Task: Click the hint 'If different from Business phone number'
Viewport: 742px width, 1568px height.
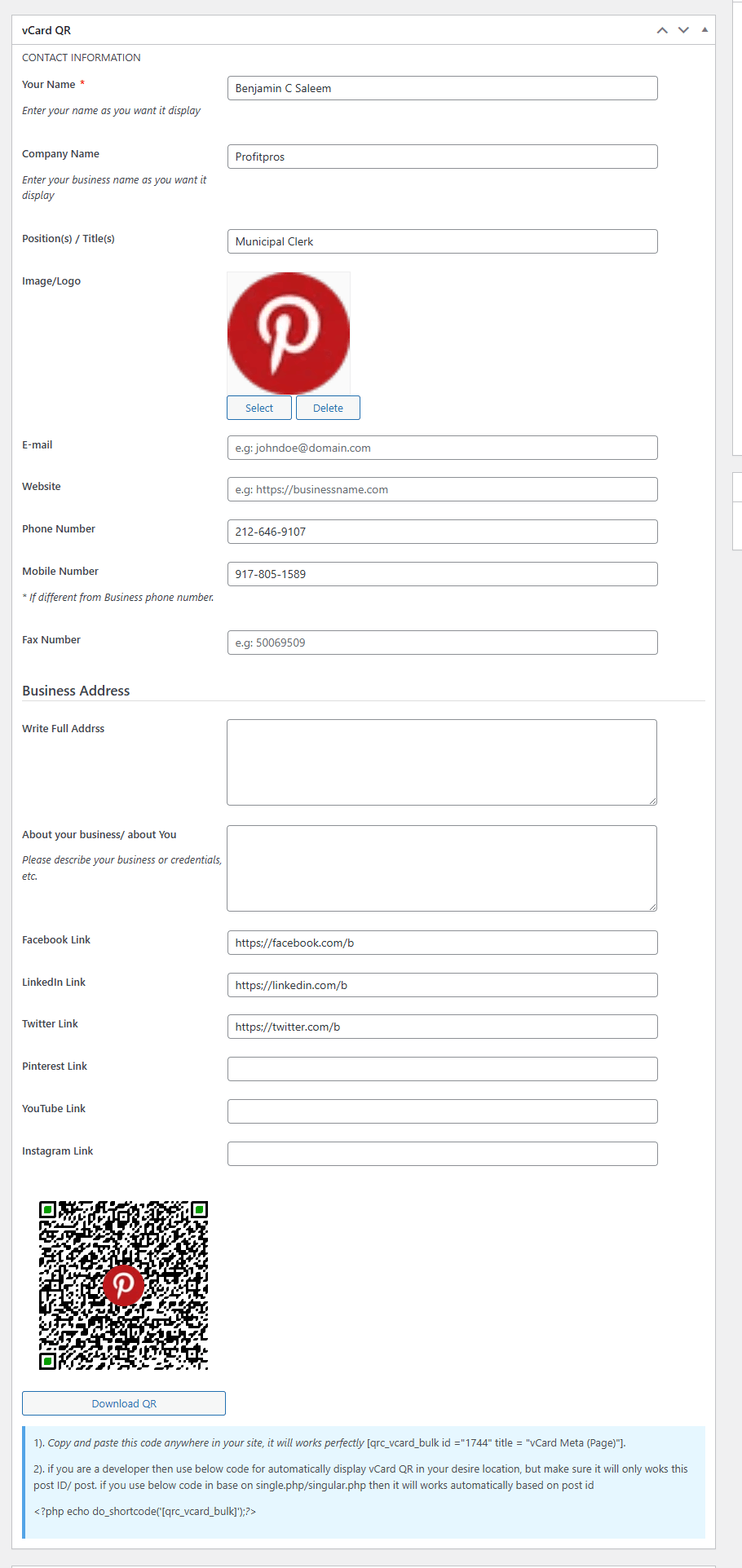Action: (118, 597)
